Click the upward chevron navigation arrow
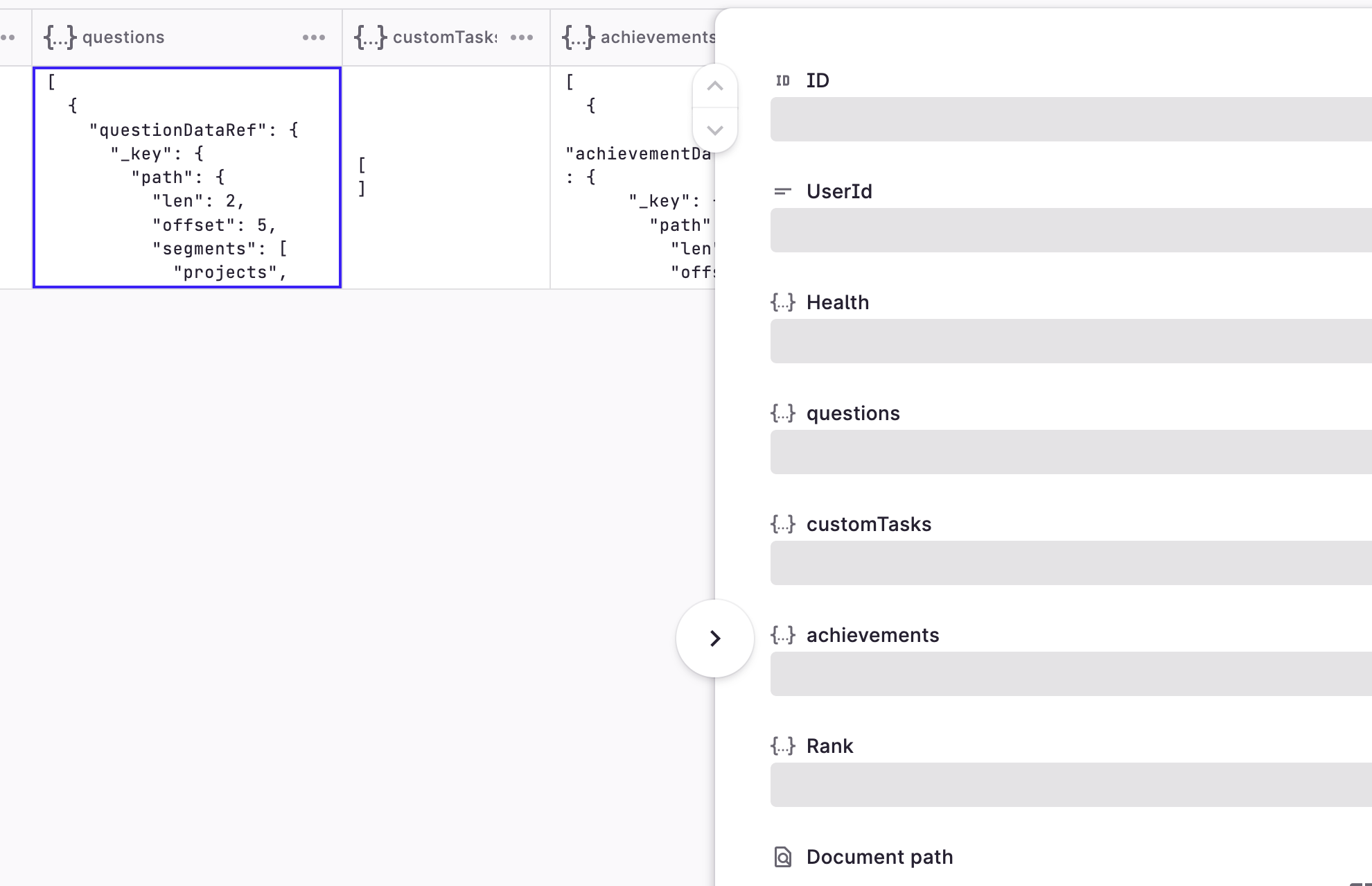This screenshot has width=1372, height=886. pos(715,86)
